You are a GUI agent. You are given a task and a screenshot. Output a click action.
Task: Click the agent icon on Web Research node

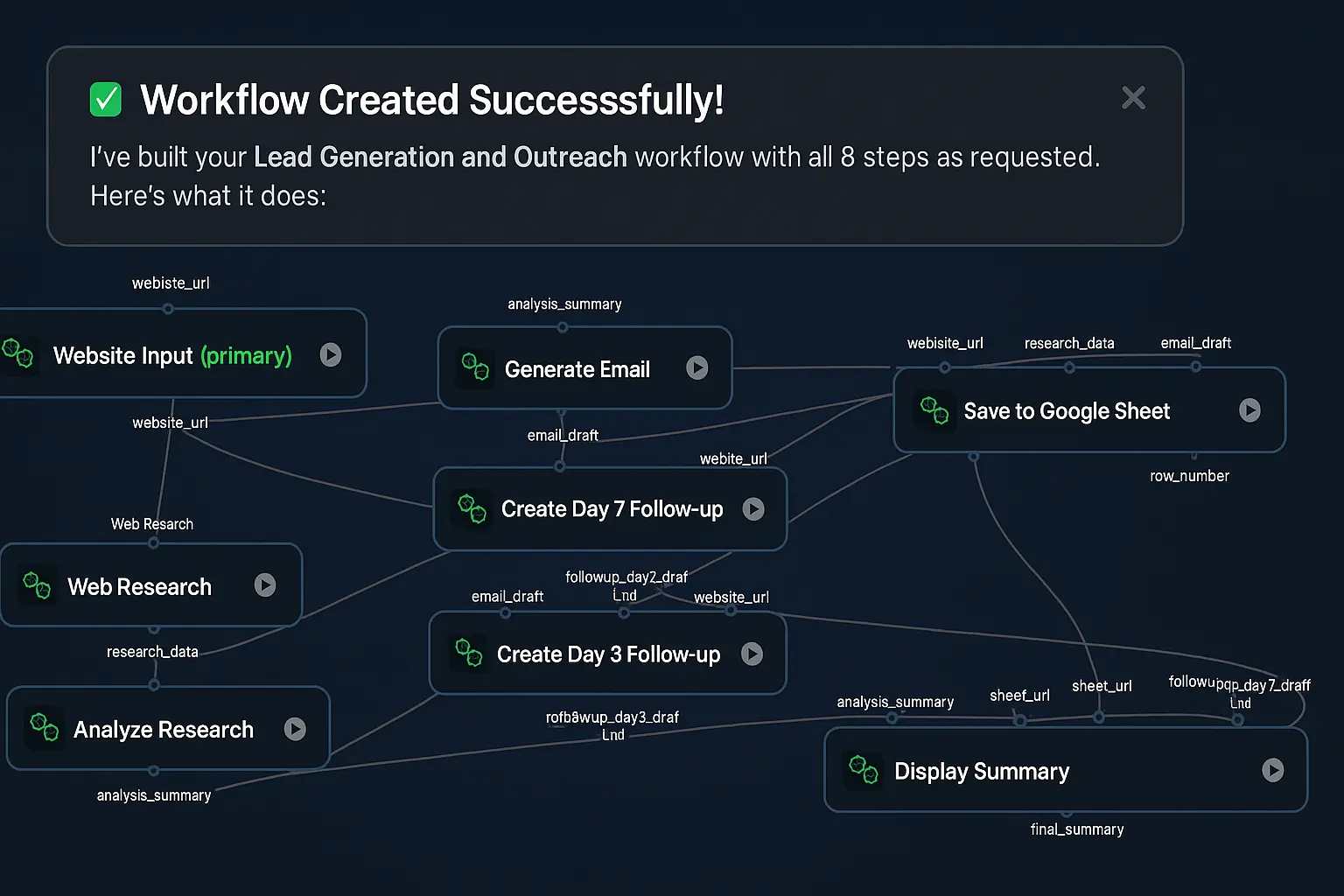pos(36,586)
